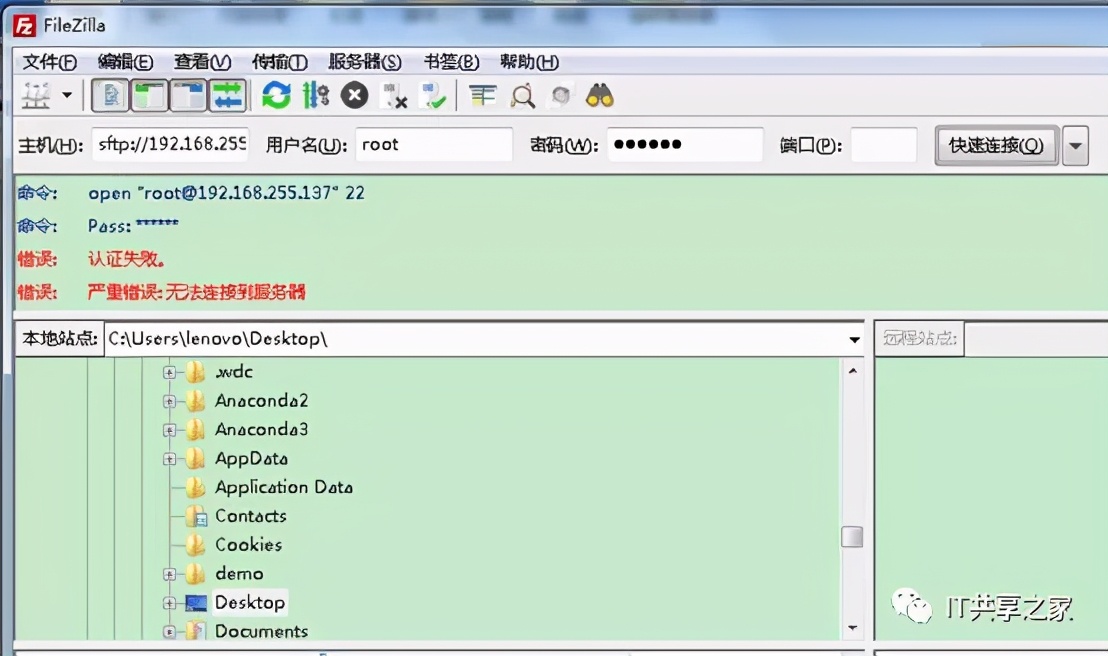Select the Documents folder
The image size is (1108, 656).
[261, 631]
